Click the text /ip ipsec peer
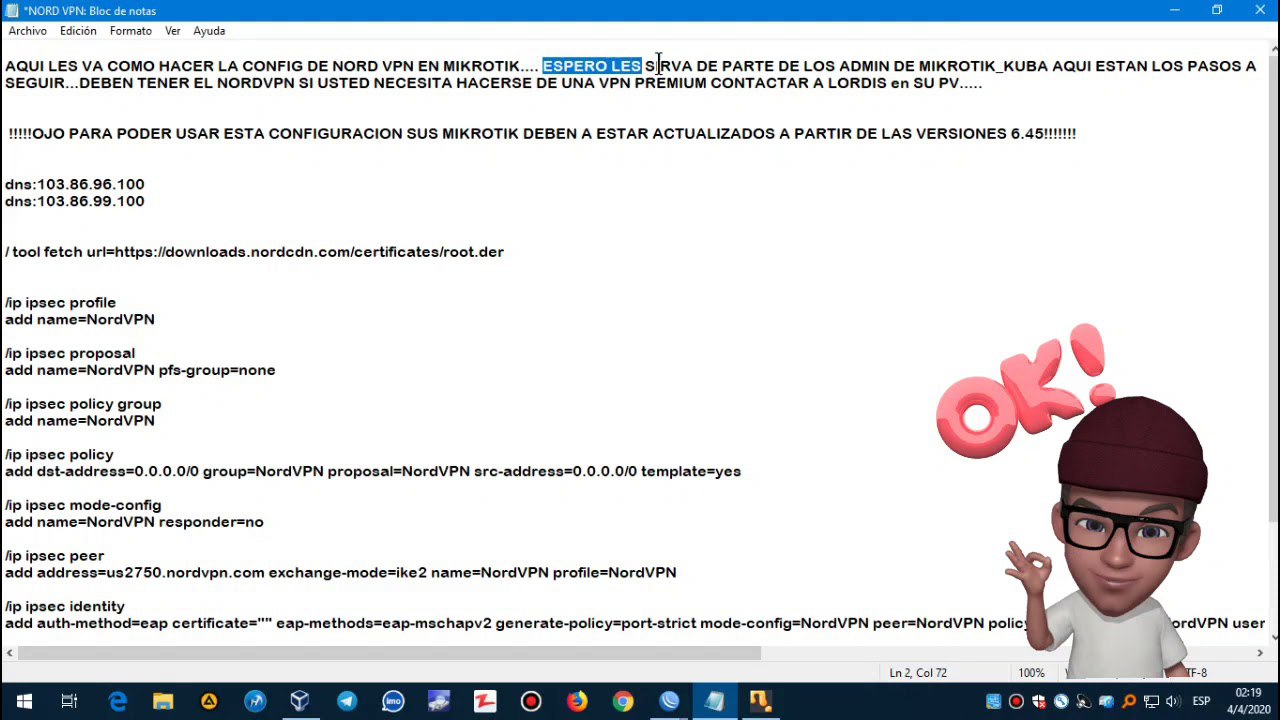The image size is (1280, 720). click(x=55, y=555)
